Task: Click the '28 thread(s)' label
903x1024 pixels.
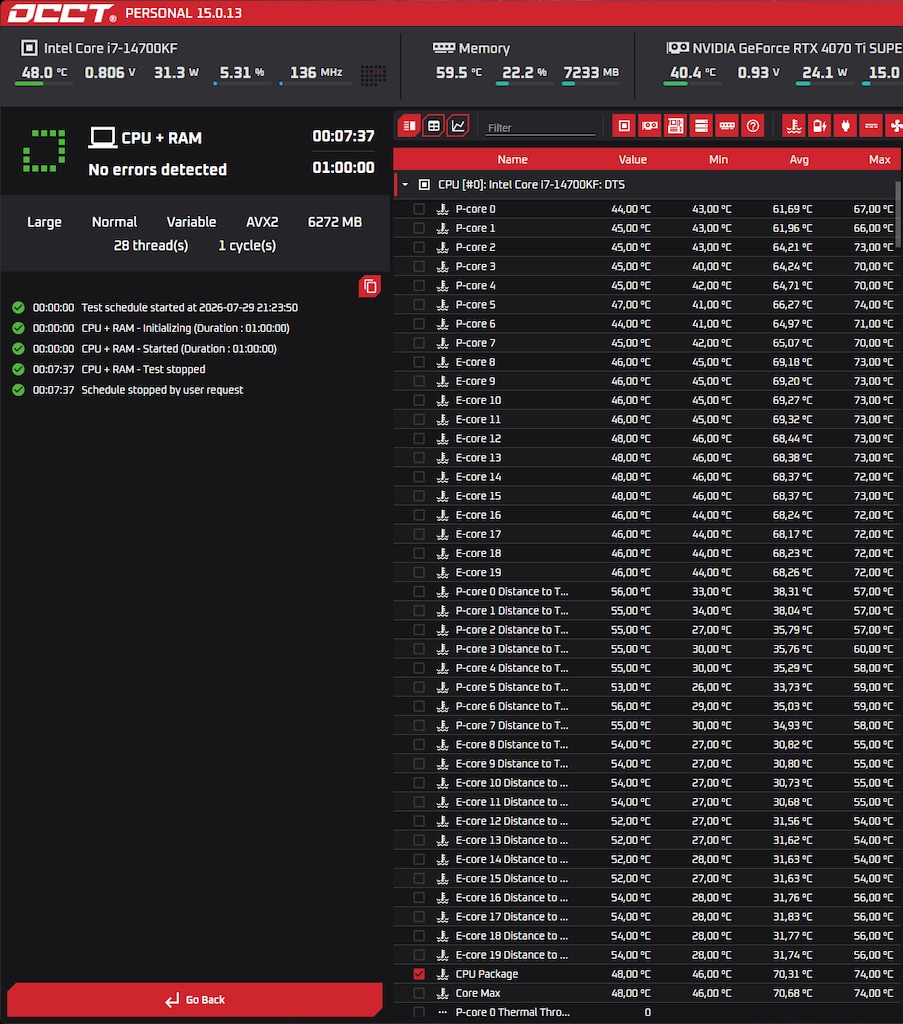Action: (x=151, y=246)
